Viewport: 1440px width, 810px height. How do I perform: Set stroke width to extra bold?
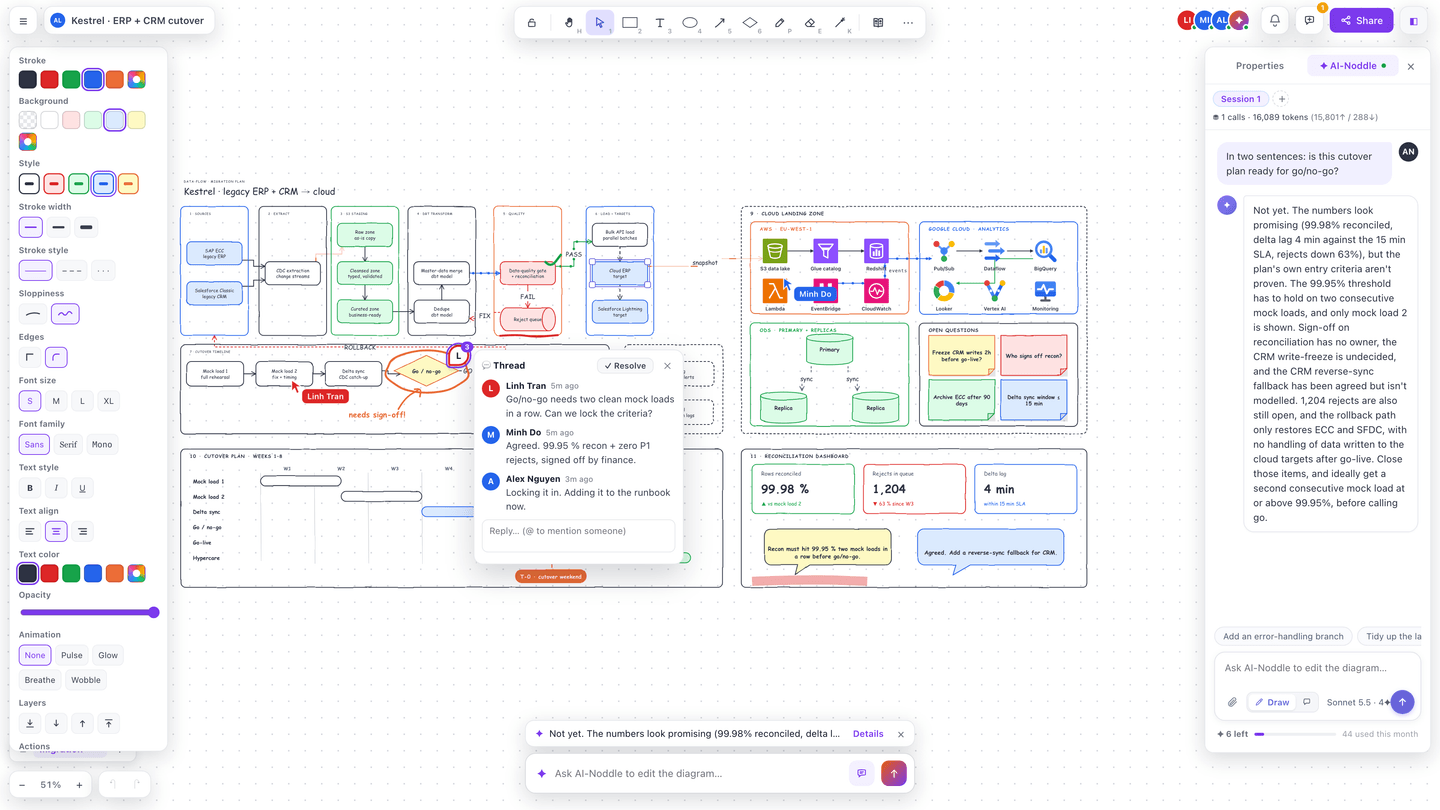[87, 227]
